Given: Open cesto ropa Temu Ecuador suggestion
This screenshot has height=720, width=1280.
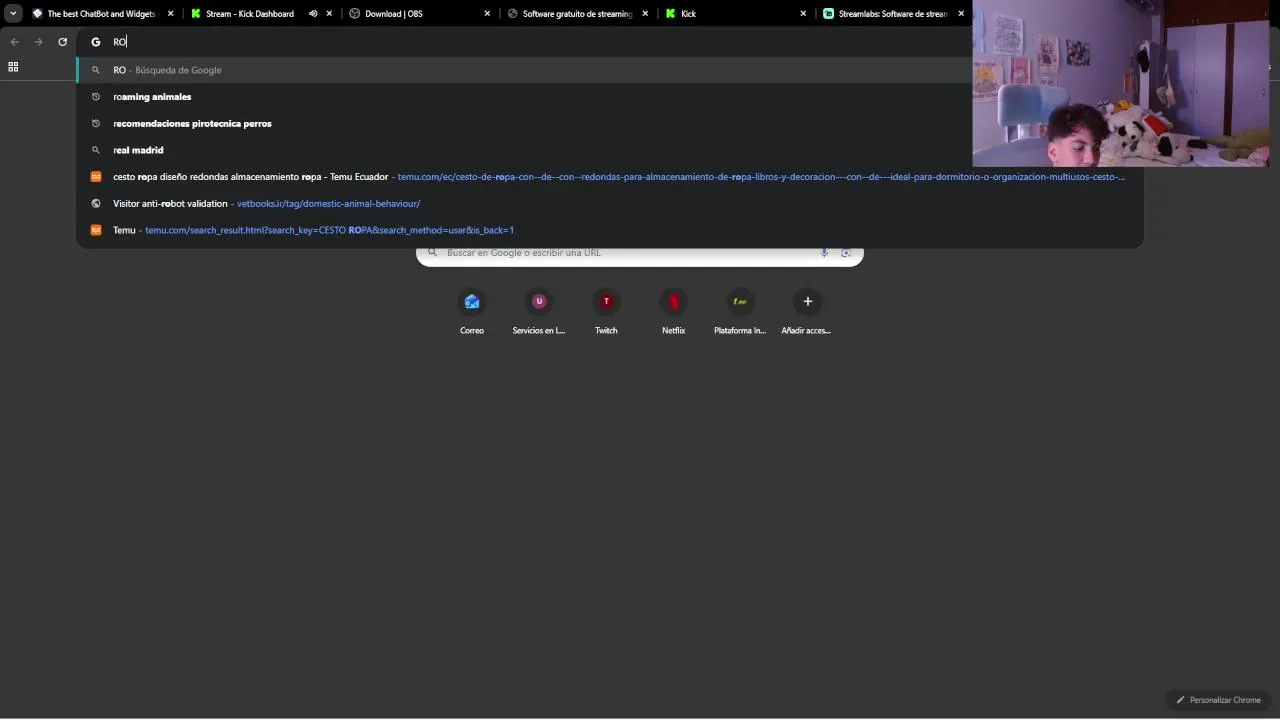Looking at the screenshot, I should pos(610,177).
